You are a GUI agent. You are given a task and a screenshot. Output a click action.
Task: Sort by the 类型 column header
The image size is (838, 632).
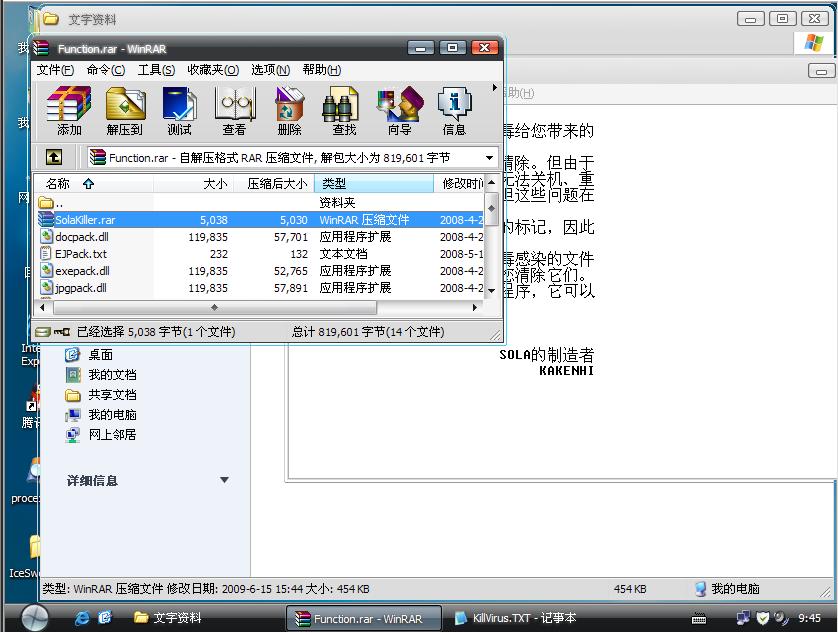pos(374,184)
